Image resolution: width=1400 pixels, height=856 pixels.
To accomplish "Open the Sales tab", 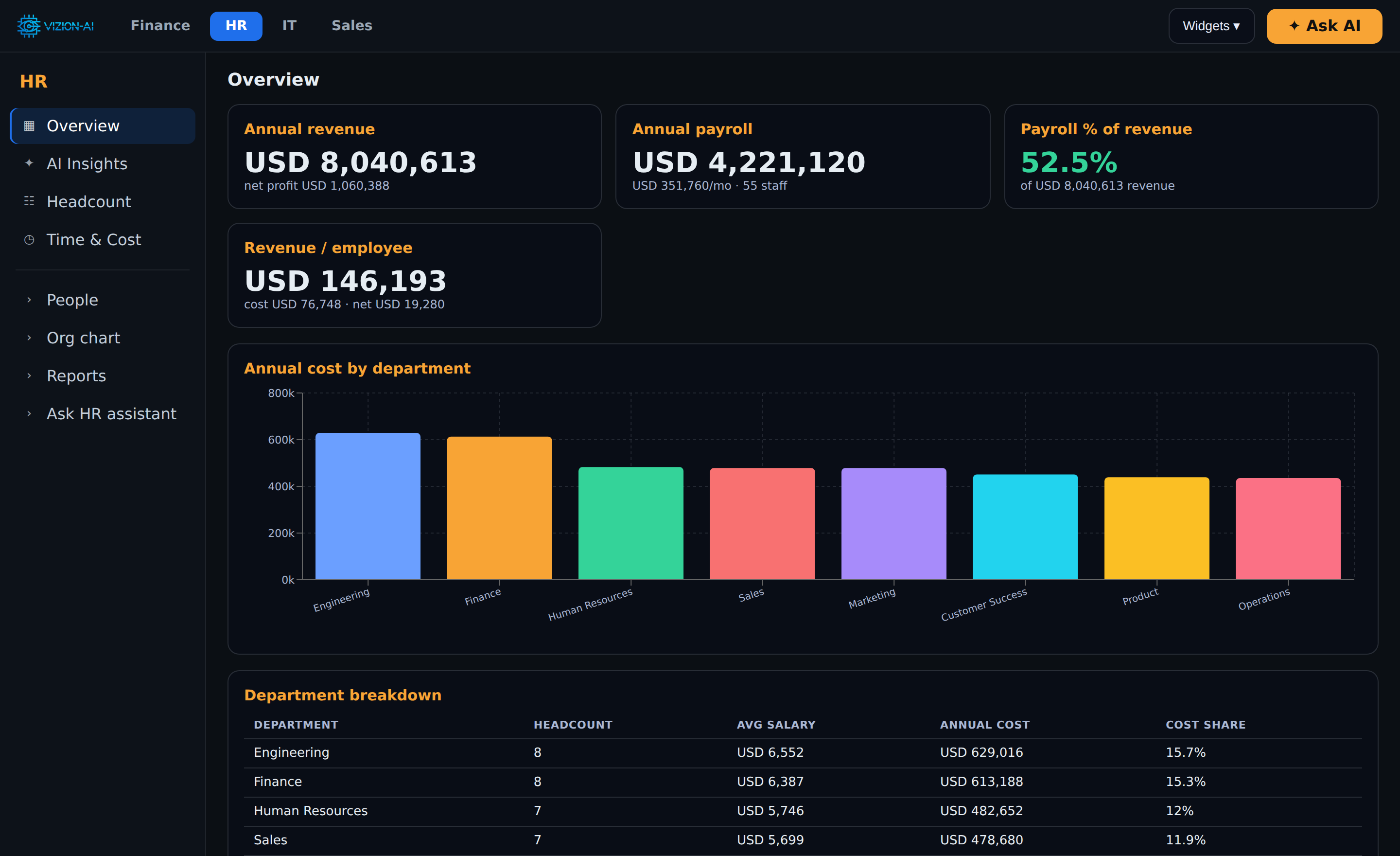I will pyautogui.click(x=352, y=26).
